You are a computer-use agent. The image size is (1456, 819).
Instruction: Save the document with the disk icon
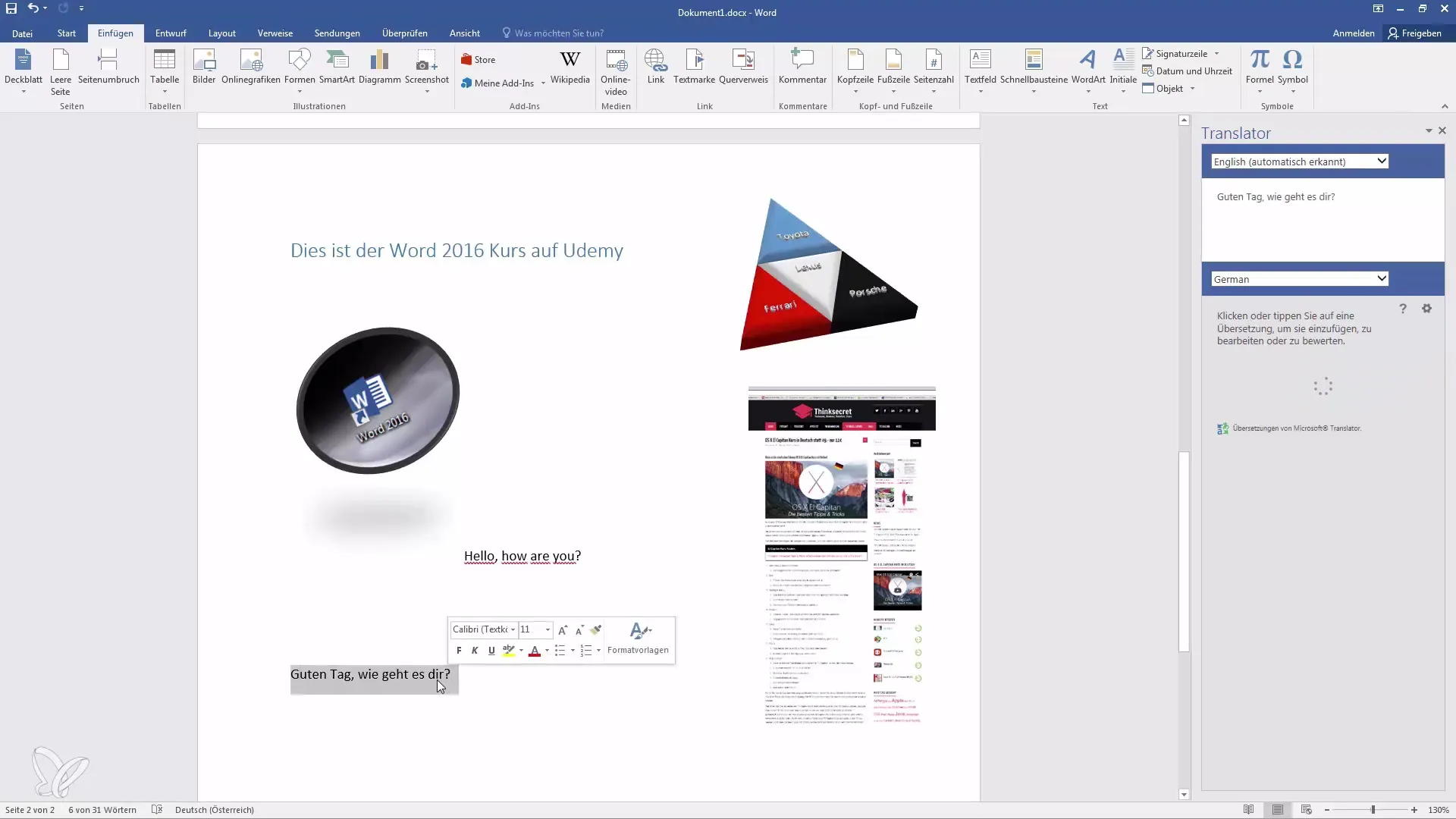(11, 8)
